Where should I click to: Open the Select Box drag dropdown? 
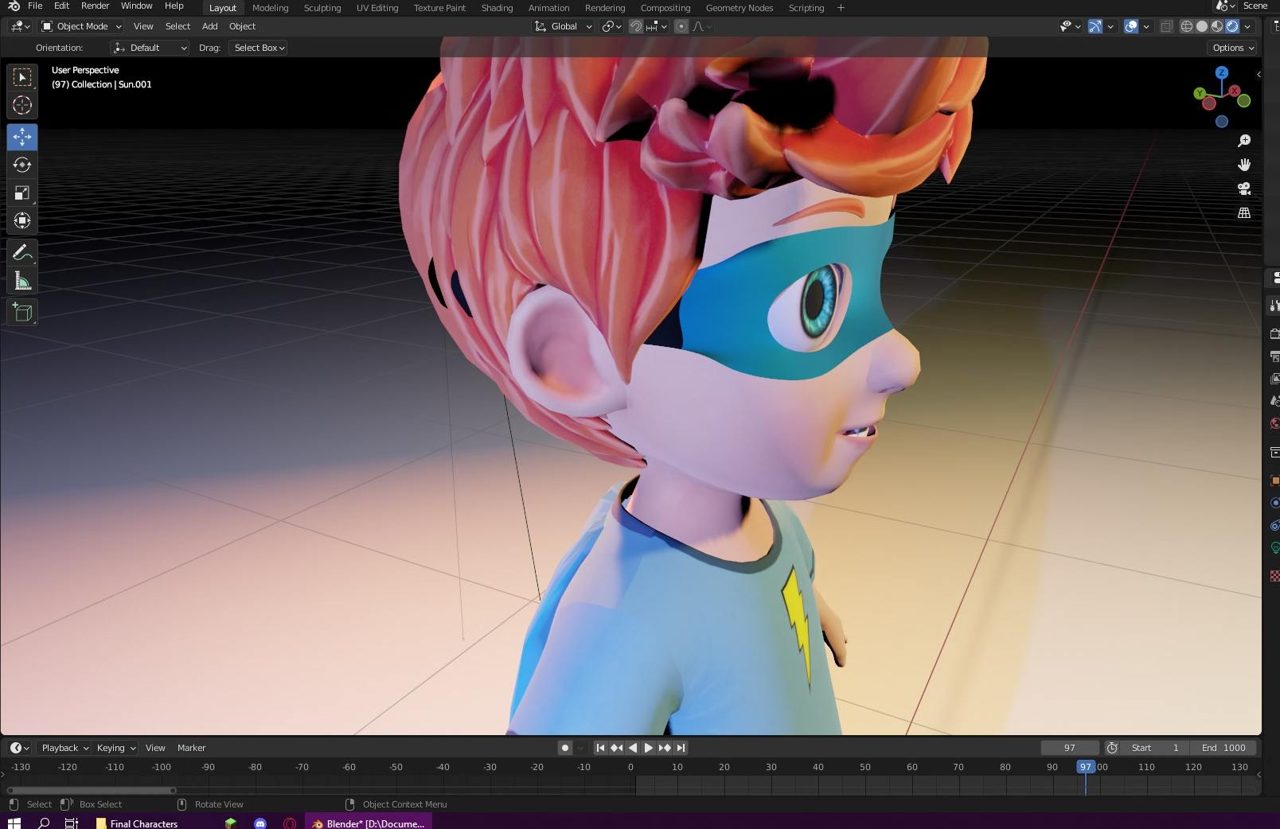(x=258, y=48)
